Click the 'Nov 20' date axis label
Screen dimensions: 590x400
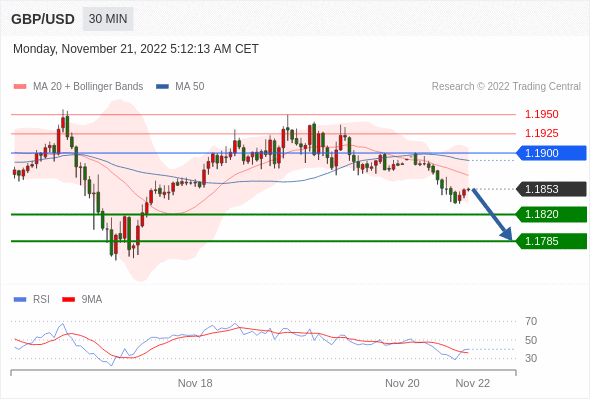[x=402, y=383]
